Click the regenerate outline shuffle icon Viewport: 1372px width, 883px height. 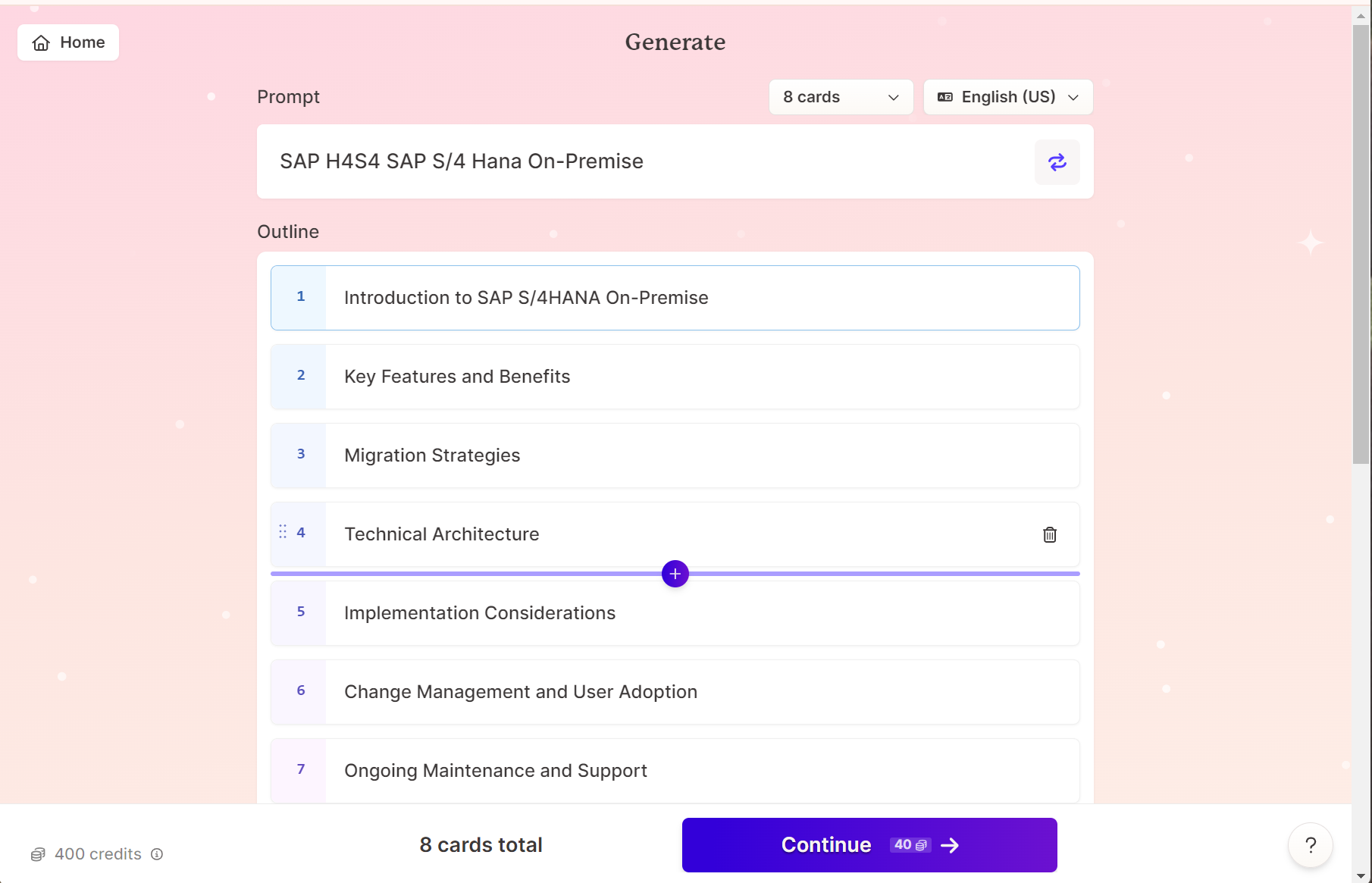[1057, 162]
